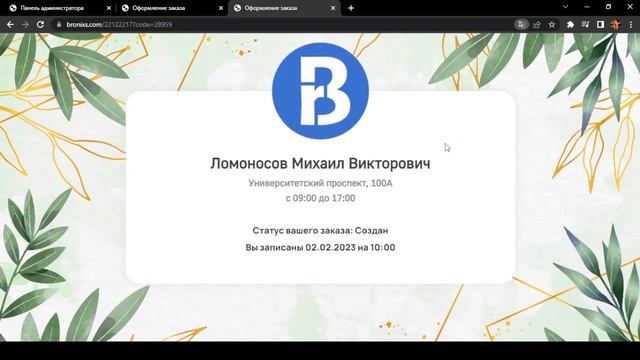Open the browser profile avatar
Viewport: 640px width, 360px height.
tap(616, 24)
